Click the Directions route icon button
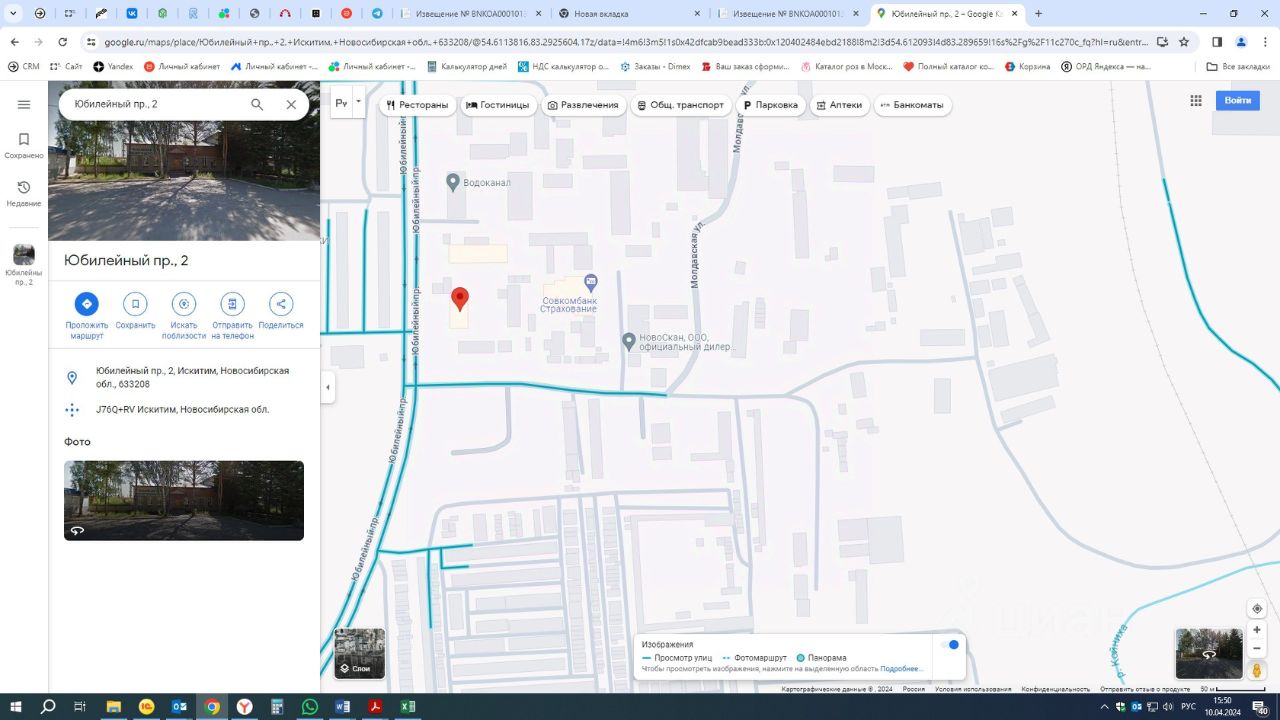Screen dimensions: 1280x720 (x=87, y=304)
